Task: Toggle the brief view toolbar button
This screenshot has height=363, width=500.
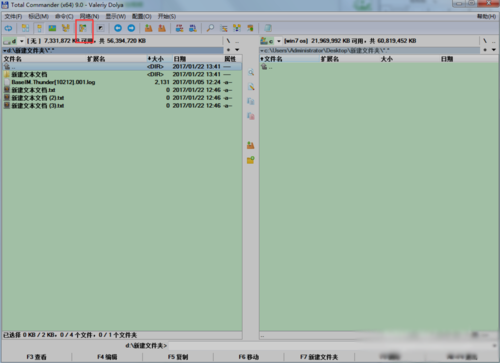Action: point(25,28)
